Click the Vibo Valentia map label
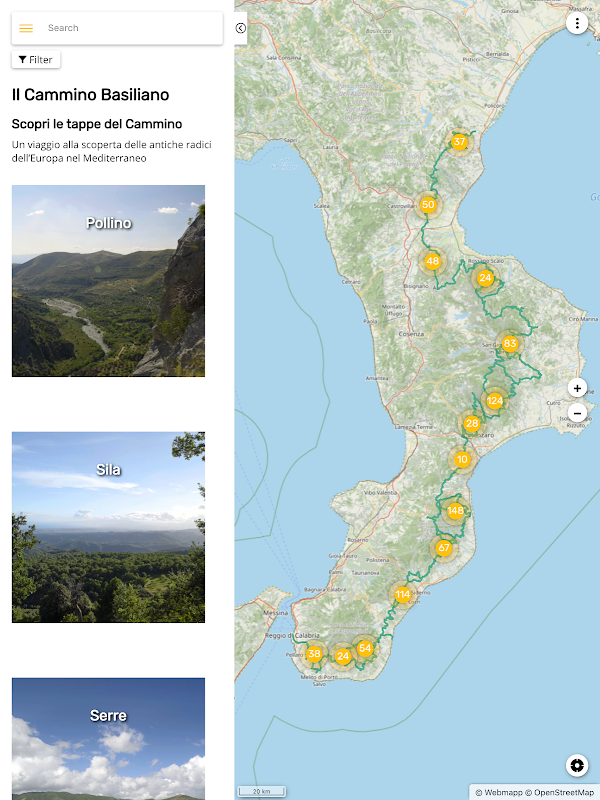This screenshot has height=800, width=600. click(x=381, y=493)
